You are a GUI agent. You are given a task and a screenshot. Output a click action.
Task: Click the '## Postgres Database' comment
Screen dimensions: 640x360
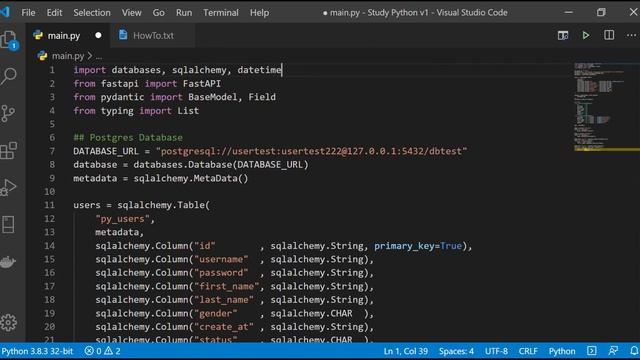(x=128, y=138)
